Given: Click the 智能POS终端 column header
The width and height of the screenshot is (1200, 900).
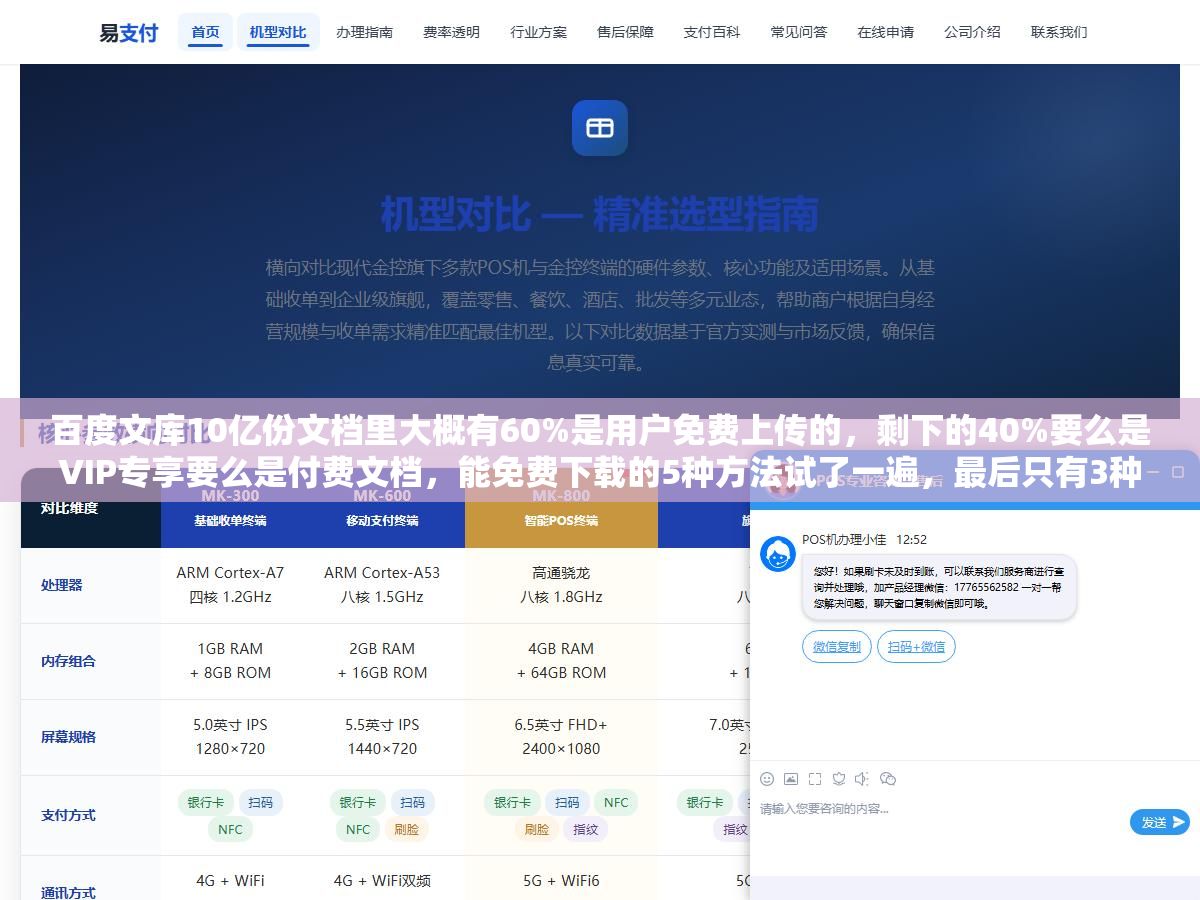Looking at the screenshot, I should (x=561, y=509).
